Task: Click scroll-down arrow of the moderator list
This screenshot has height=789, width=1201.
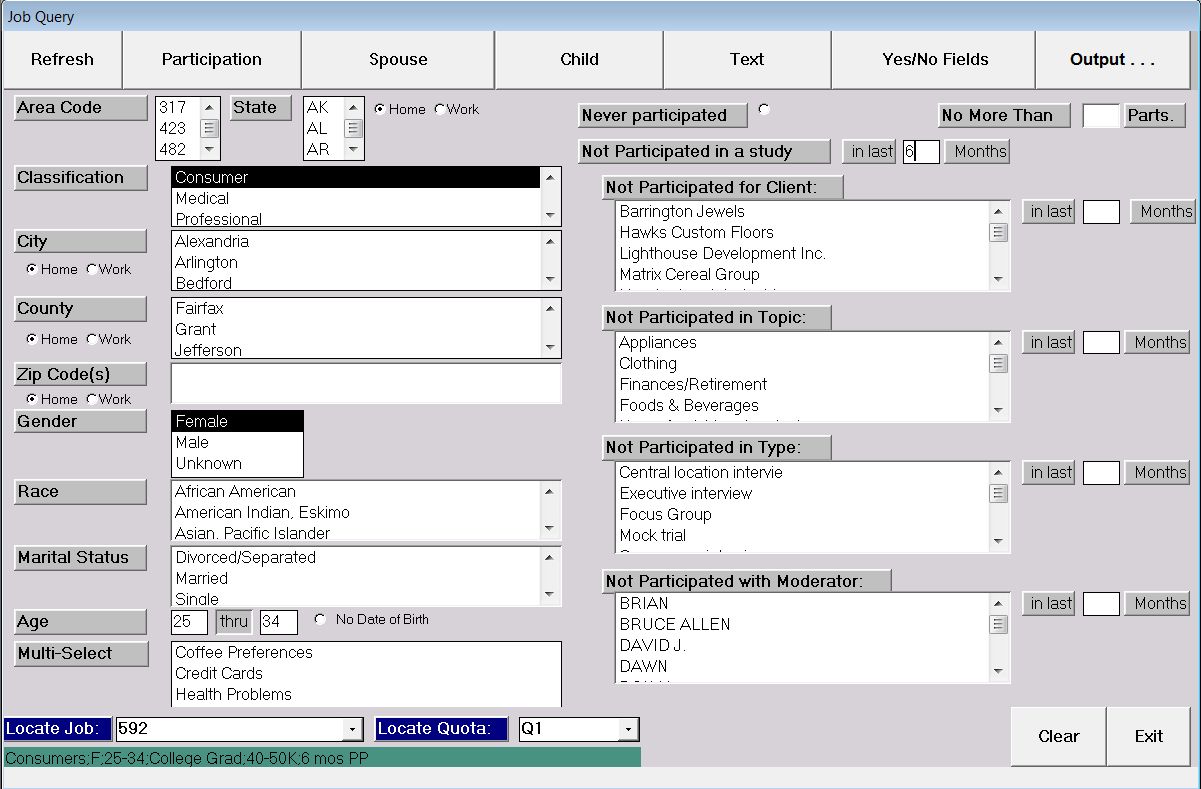Action: tap(998, 672)
